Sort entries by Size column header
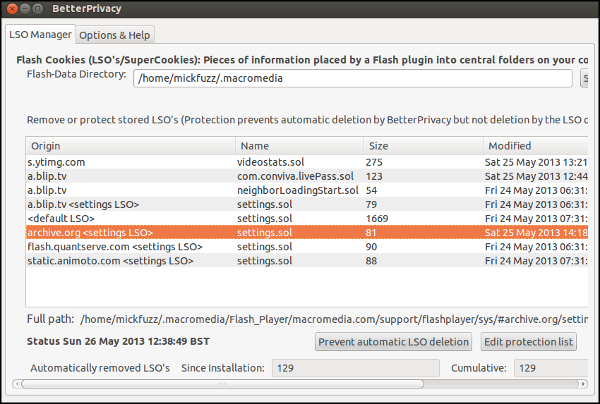The height and width of the screenshot is (404, 600). coord(420,146)
